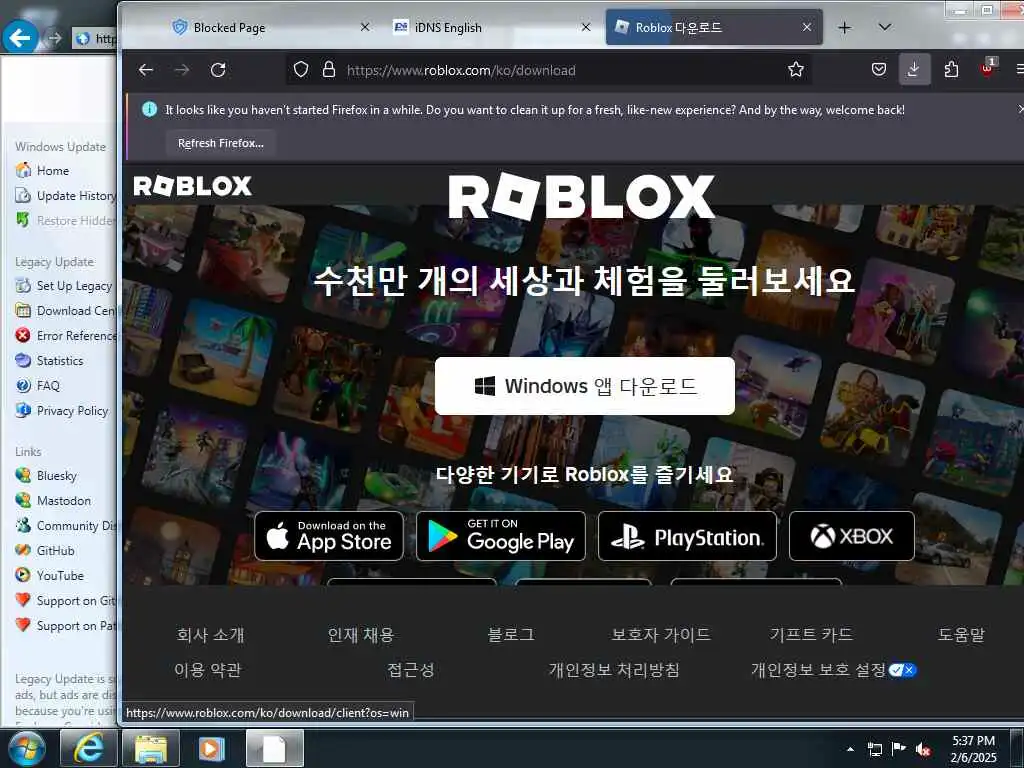Open the 기프트 카드 footer link

(x=811, y=635)
